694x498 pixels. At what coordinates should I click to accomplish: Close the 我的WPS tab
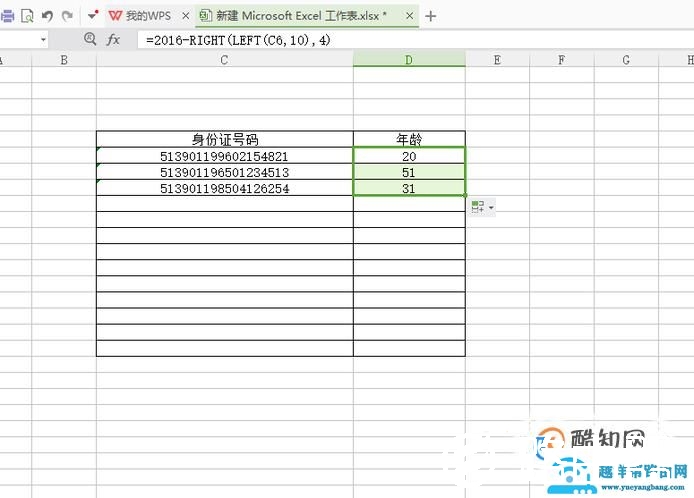[x=186, y=16]
